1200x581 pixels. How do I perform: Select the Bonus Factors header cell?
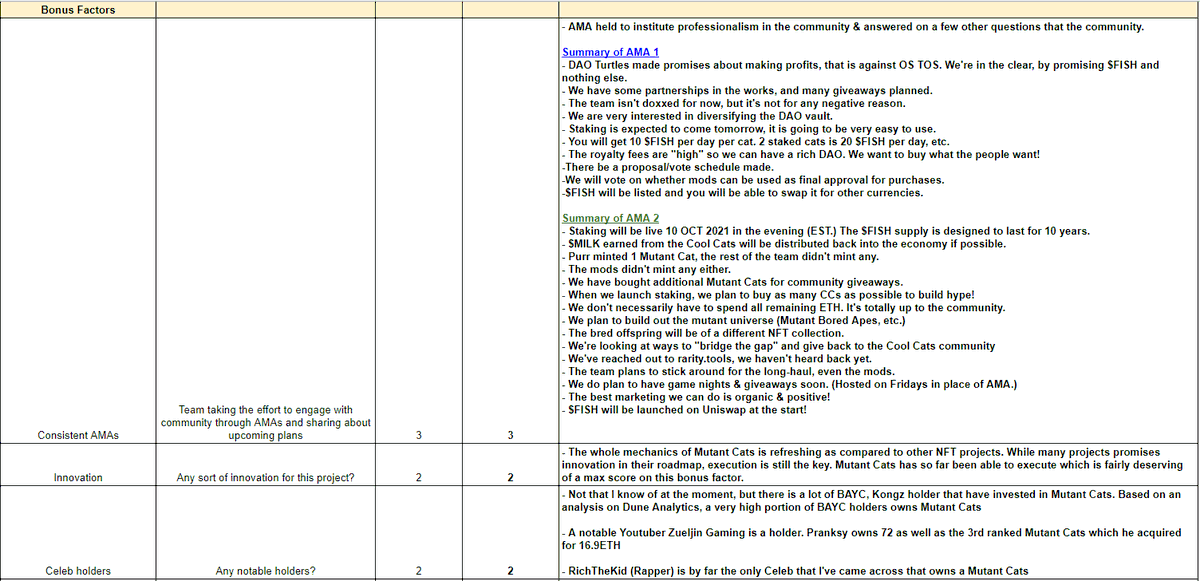click(78, 10)
